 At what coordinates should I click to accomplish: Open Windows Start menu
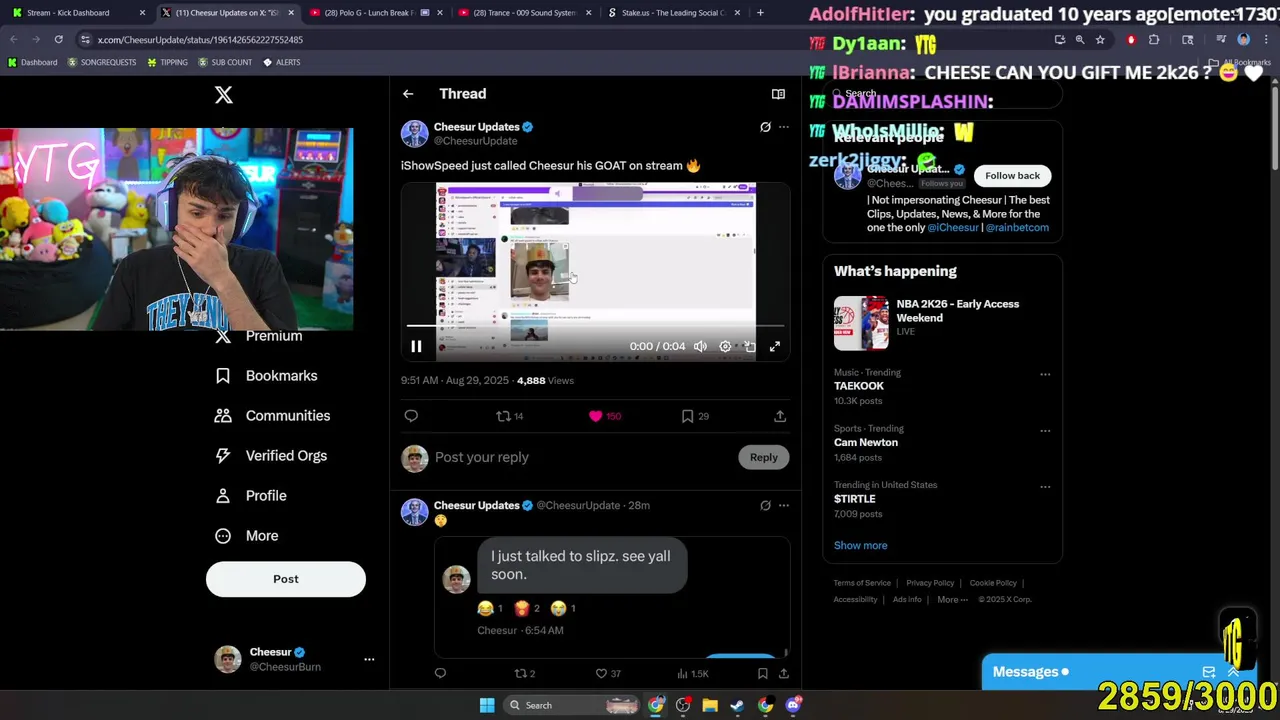pyautogui.click(x=487, y=706)
